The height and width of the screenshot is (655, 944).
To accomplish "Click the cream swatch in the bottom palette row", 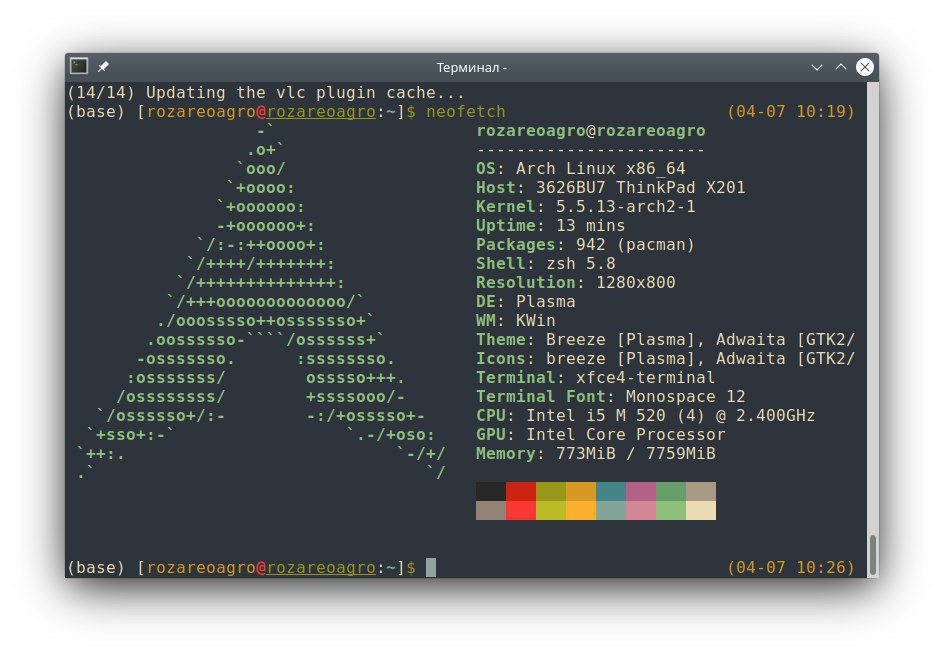I will tap(701, 511).
